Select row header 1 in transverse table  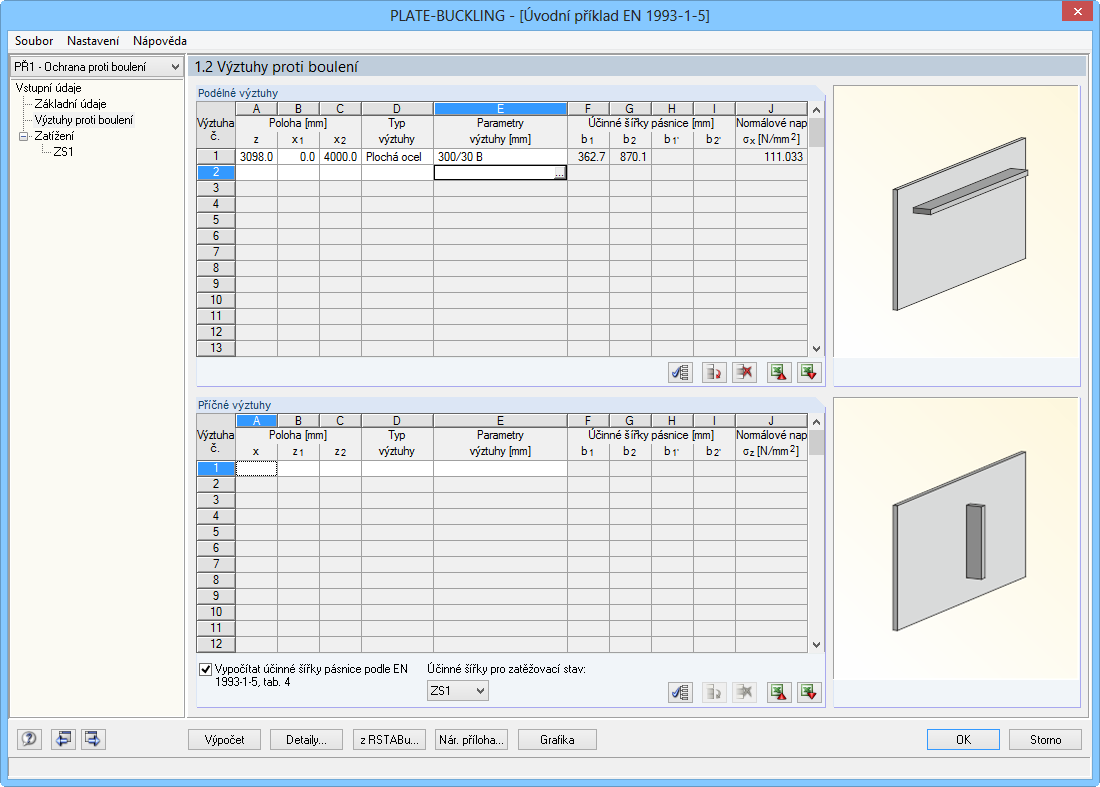[x=215, y=469]
